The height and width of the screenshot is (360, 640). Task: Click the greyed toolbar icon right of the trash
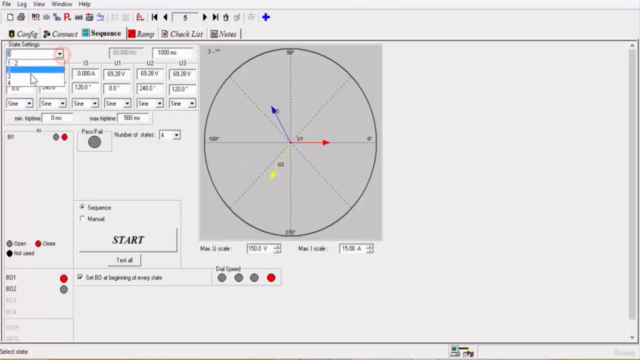coord(237,17)
